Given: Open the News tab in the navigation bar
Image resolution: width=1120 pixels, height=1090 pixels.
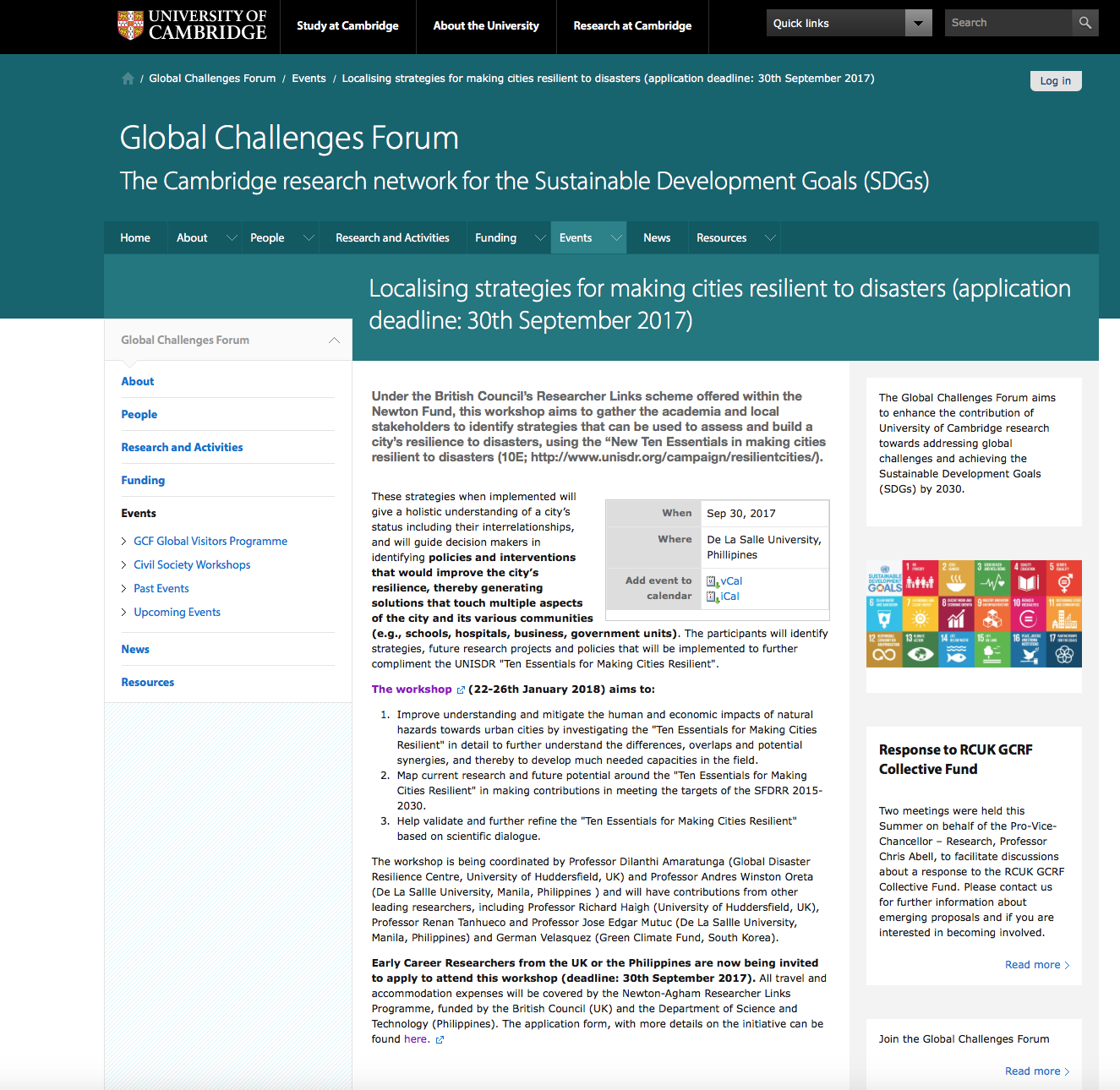Looking at the screenshot, I should pos(657,238).
